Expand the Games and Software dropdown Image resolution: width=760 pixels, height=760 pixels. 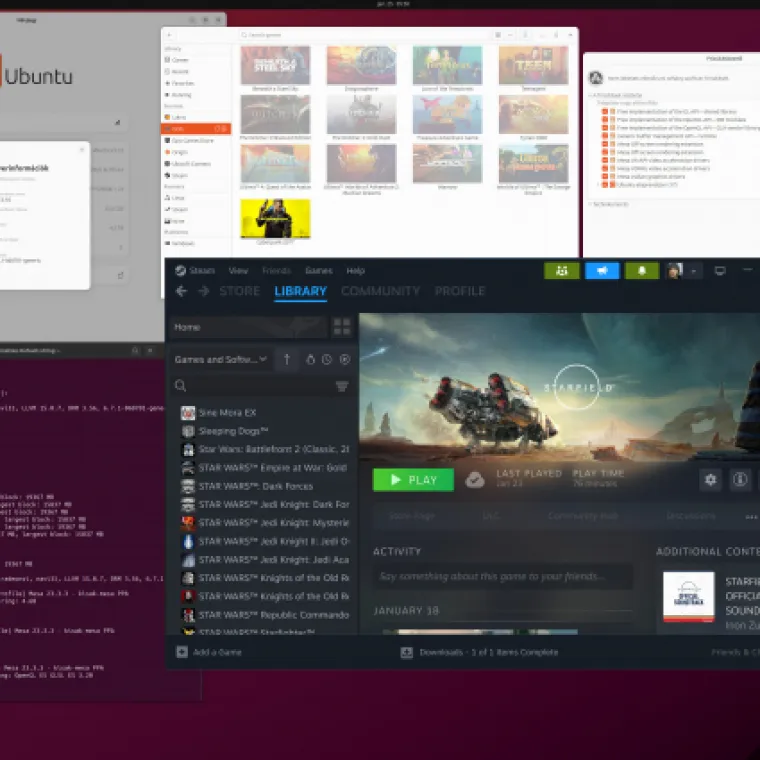(221, 359)
